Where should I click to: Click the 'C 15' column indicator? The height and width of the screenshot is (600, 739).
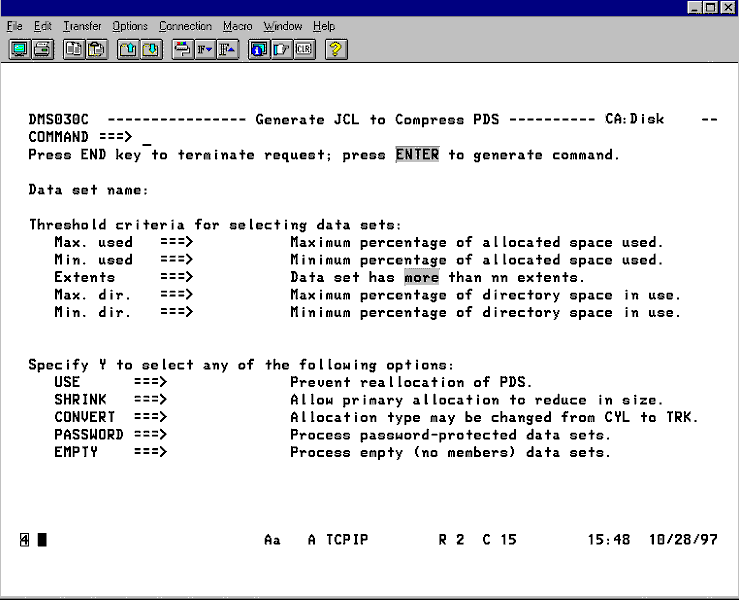[499, 540]
